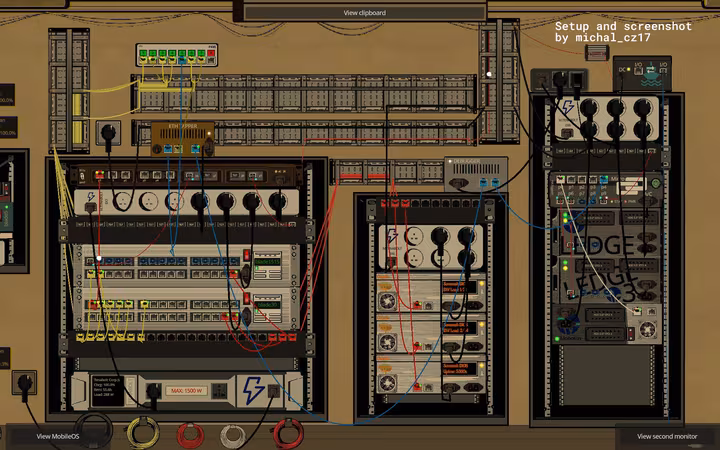Click the MAX: 1500 W label on UPS

pyautogui.click(x=186, y=391)
